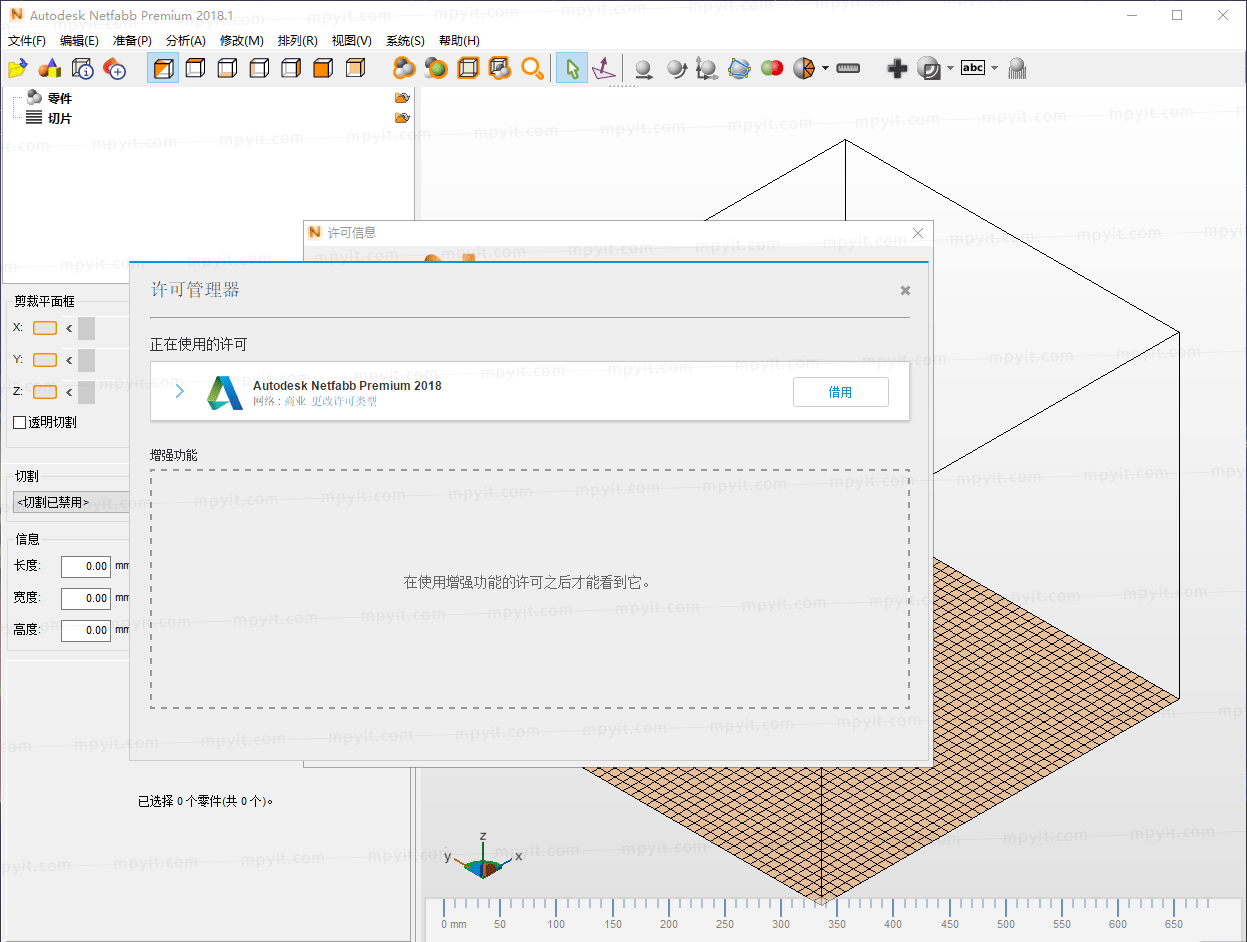The width and height of the screenshot is (1247, 942).
Task: Click the purple align-to-plane icon
Action: 604,68
